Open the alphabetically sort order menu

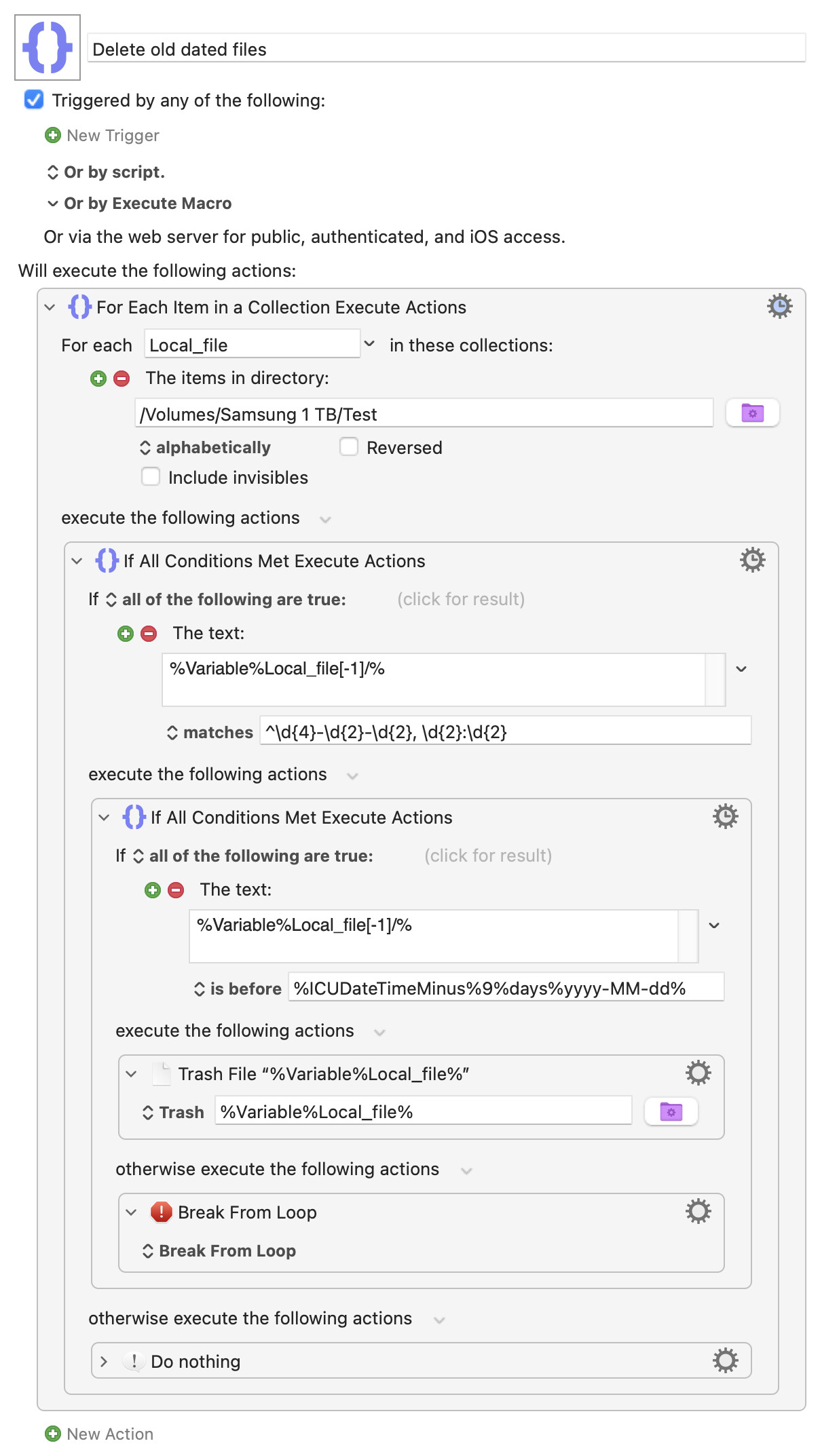tap(205, 448)
